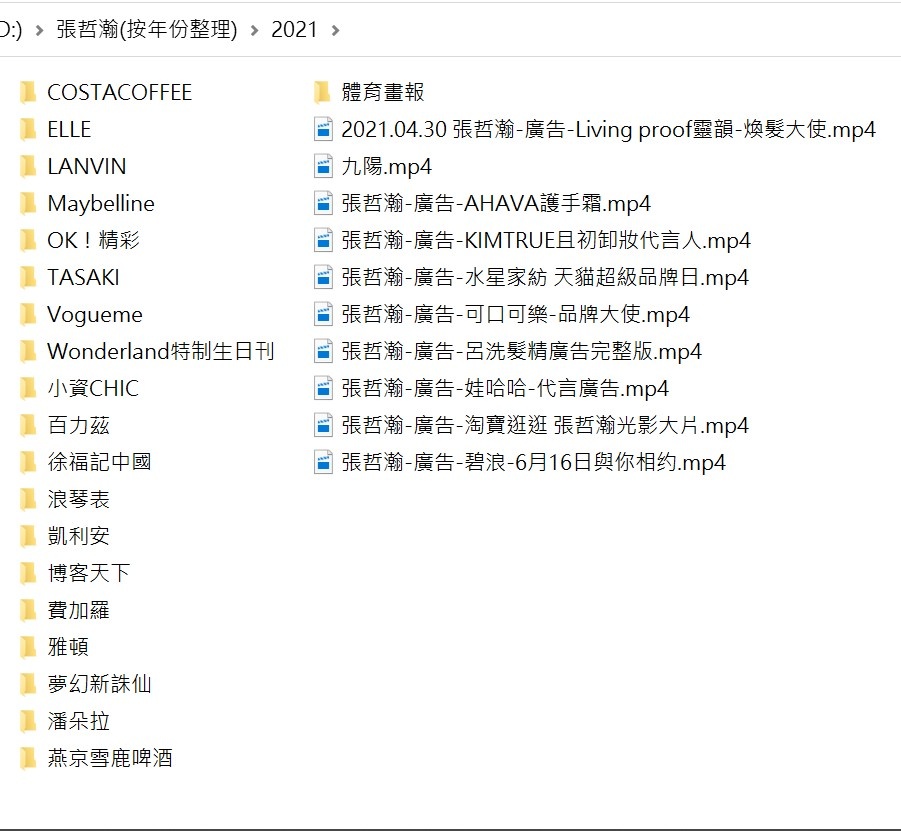Select the 徐福記中國 folder name
Image resolution: width=901 pixels, height=831 pixels.
click(x=99, y=462)
